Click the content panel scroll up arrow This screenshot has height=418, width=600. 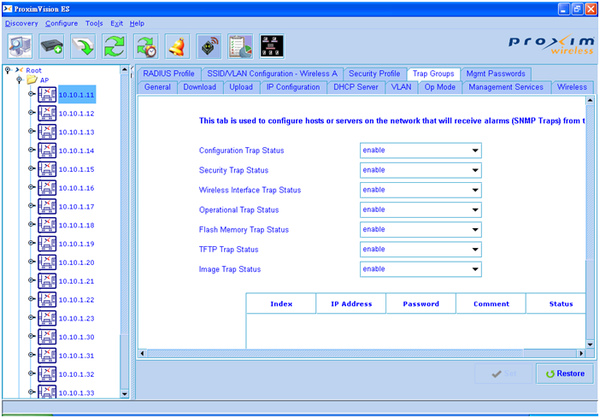click(x=590, y=100)
